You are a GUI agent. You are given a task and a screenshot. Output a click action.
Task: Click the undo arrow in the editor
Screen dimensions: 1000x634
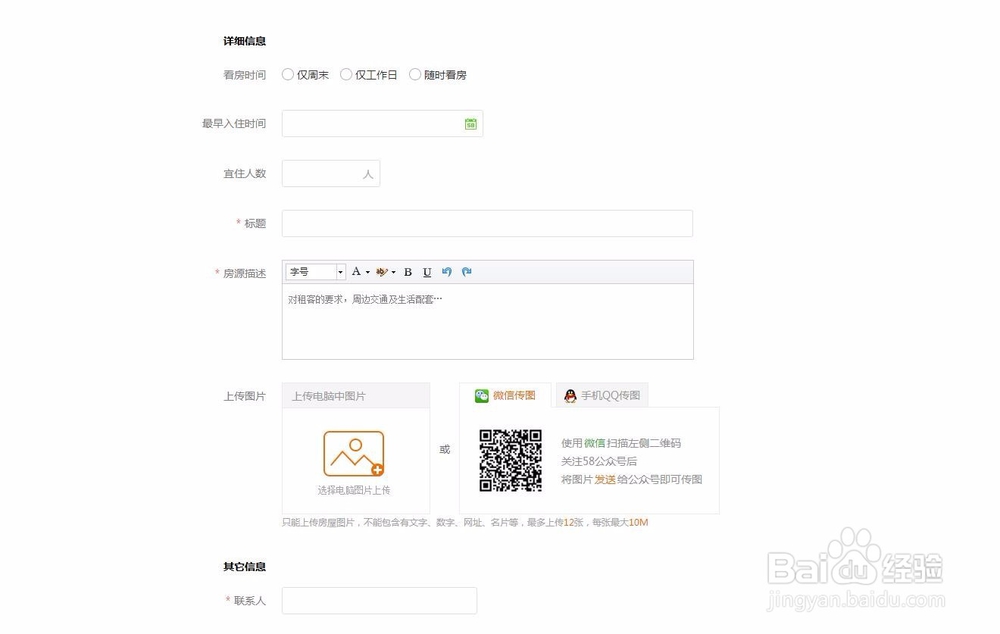(447, 271)
